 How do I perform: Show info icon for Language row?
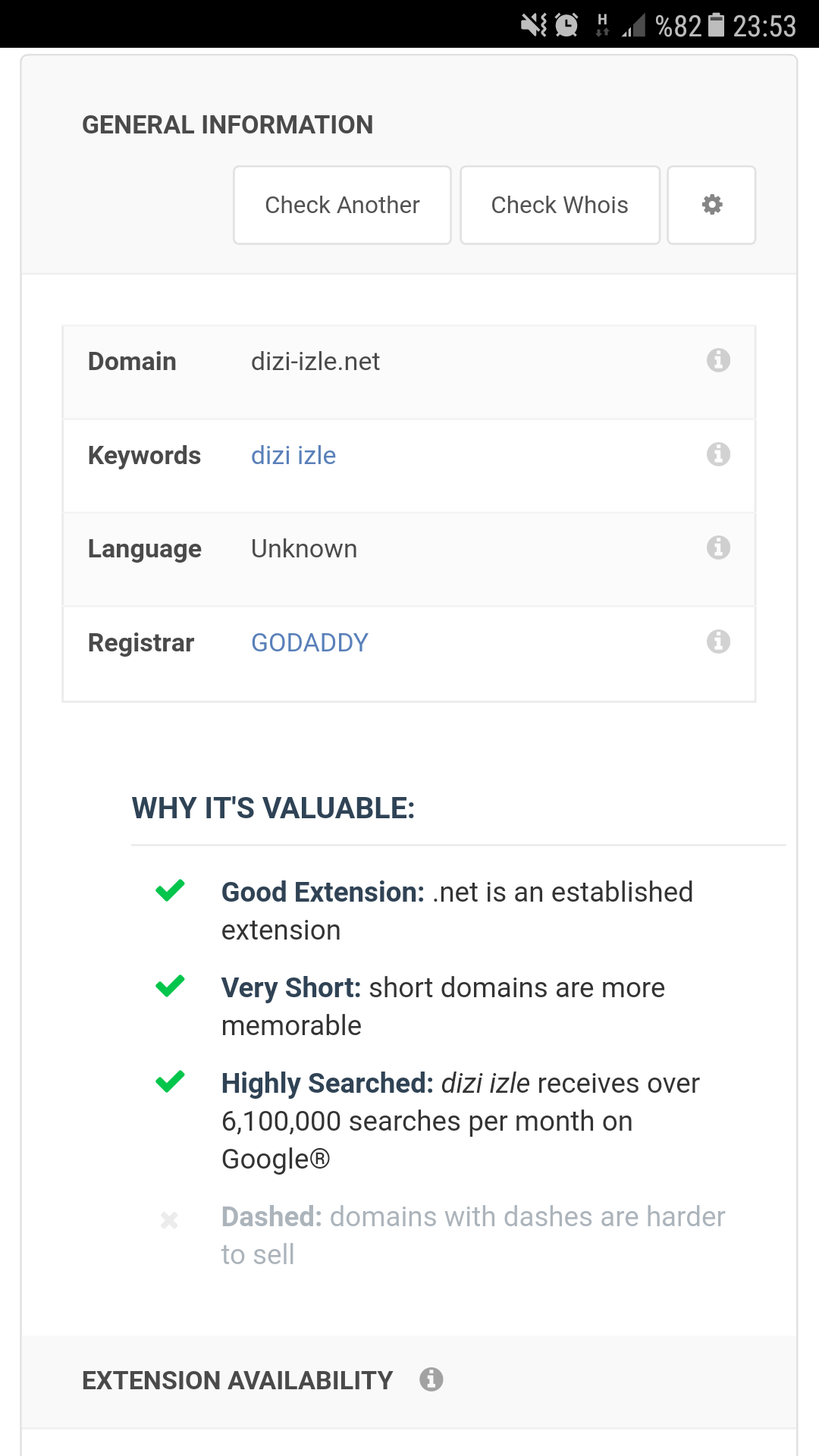pos(718,548)
